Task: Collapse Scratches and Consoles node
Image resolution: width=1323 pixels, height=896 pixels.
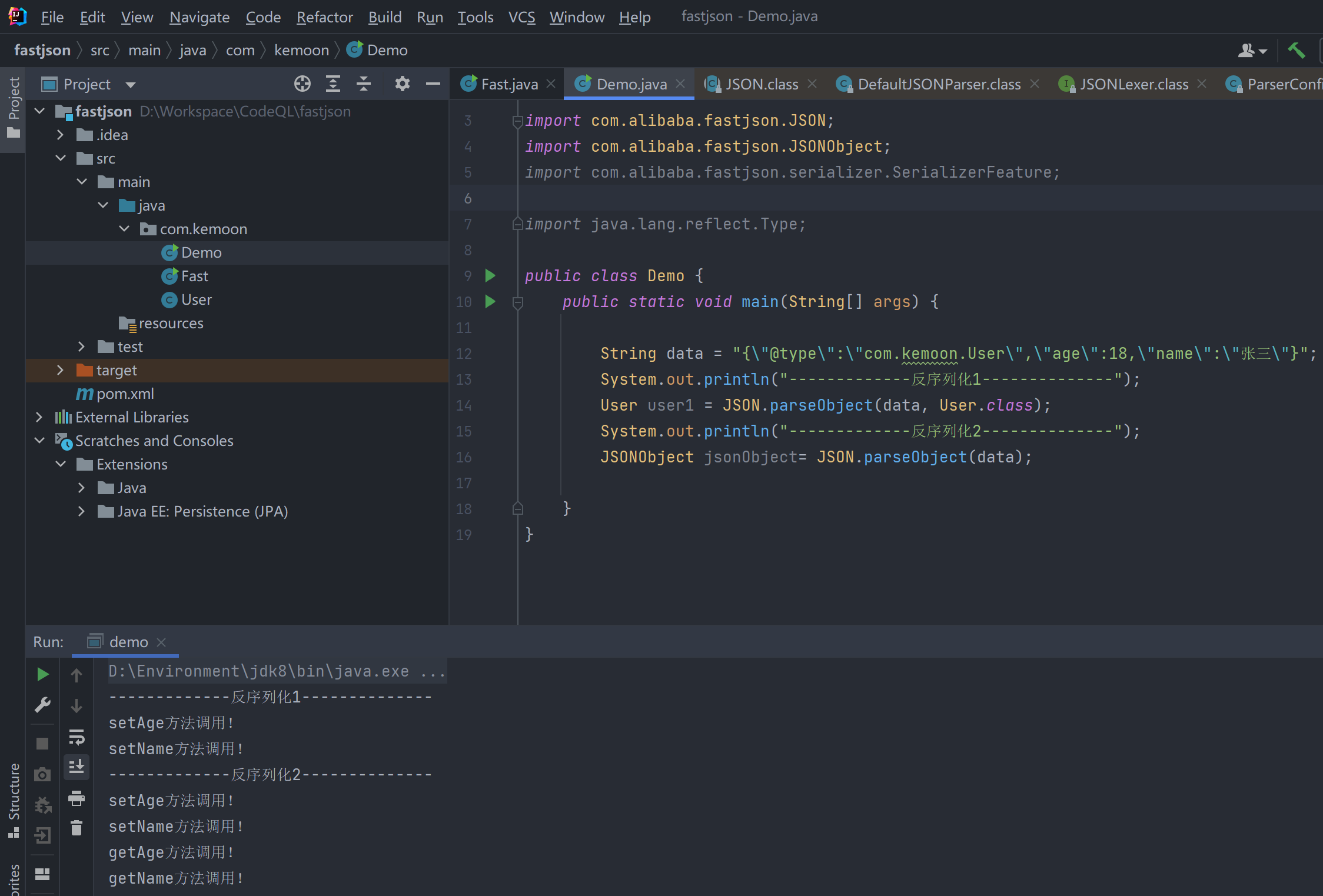Action: pyautogui.click(x=39, y=441)
